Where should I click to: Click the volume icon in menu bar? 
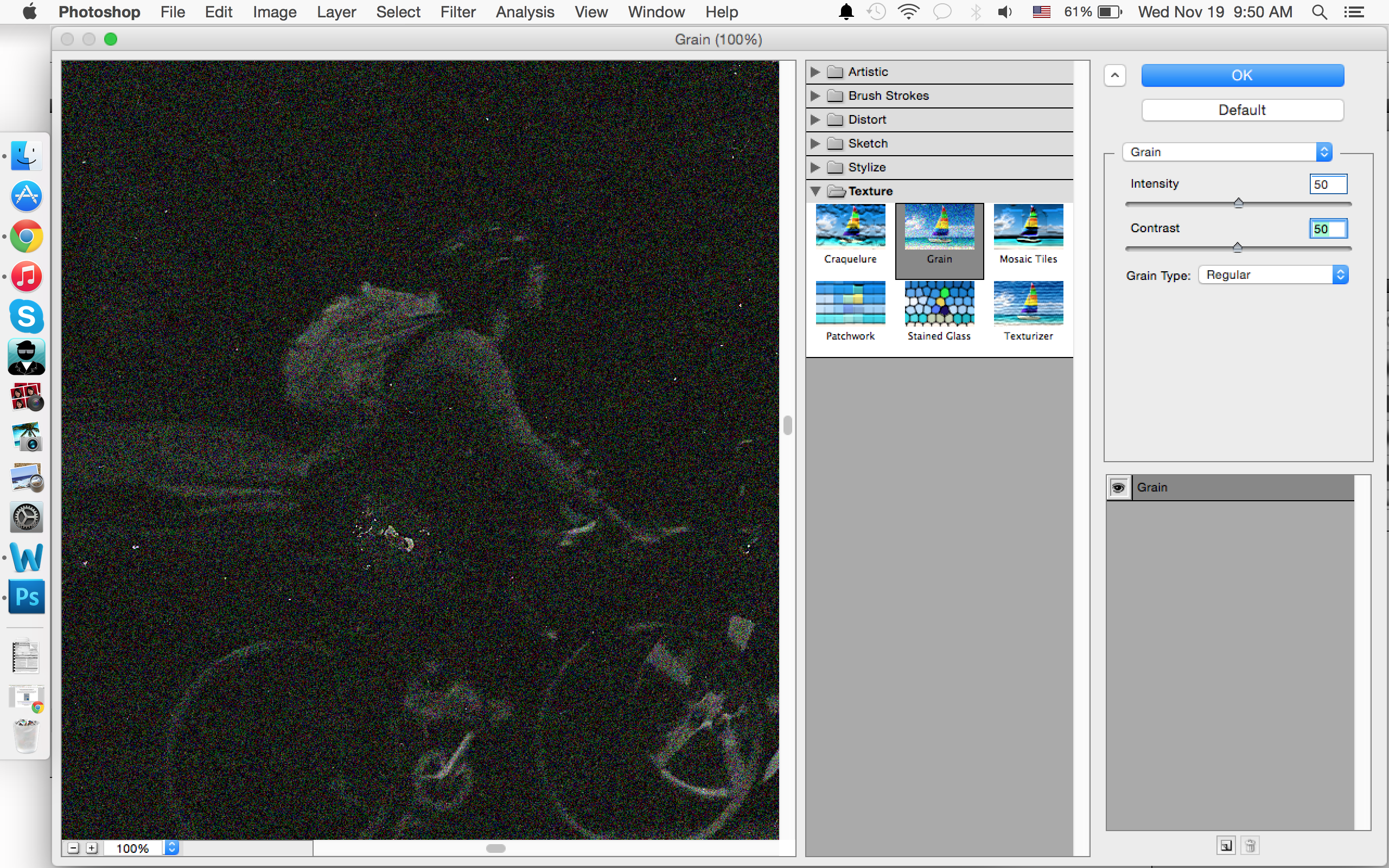[1004, 12]
